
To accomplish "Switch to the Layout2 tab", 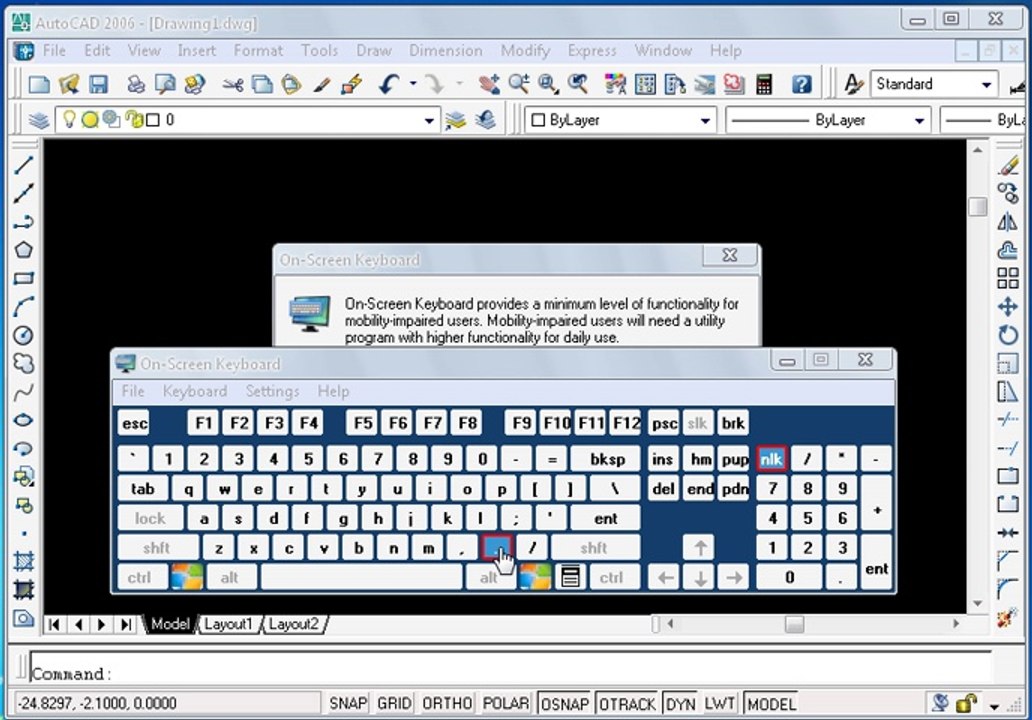I will coord(294,624).
